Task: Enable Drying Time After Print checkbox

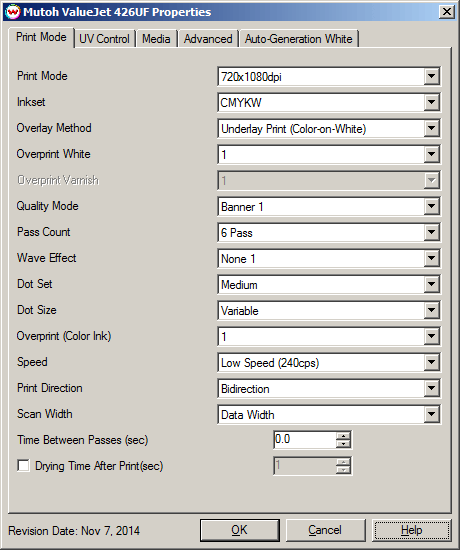Action: click(x=24, y=466)
